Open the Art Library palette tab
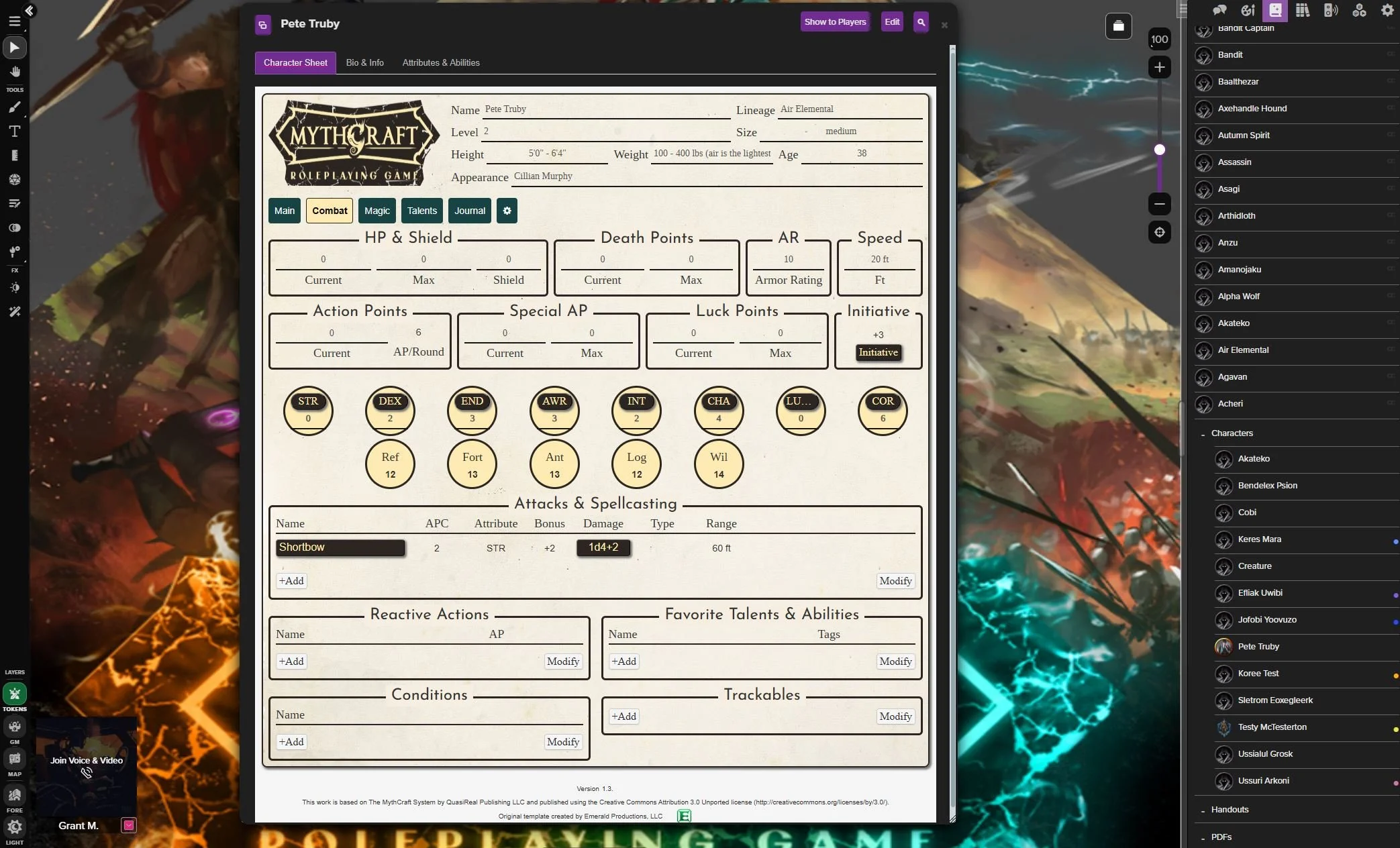 (1247, 10)
